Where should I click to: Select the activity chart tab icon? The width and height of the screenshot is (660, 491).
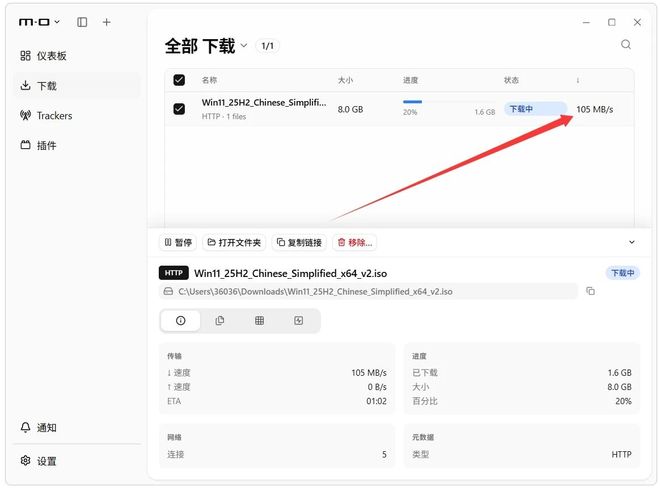298,321
